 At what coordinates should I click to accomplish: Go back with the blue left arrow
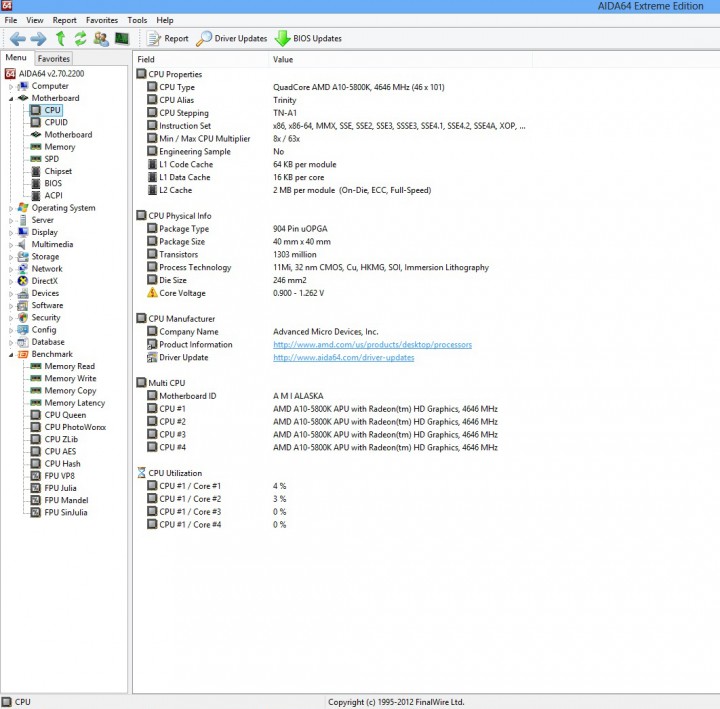click(x=18, y=39)
